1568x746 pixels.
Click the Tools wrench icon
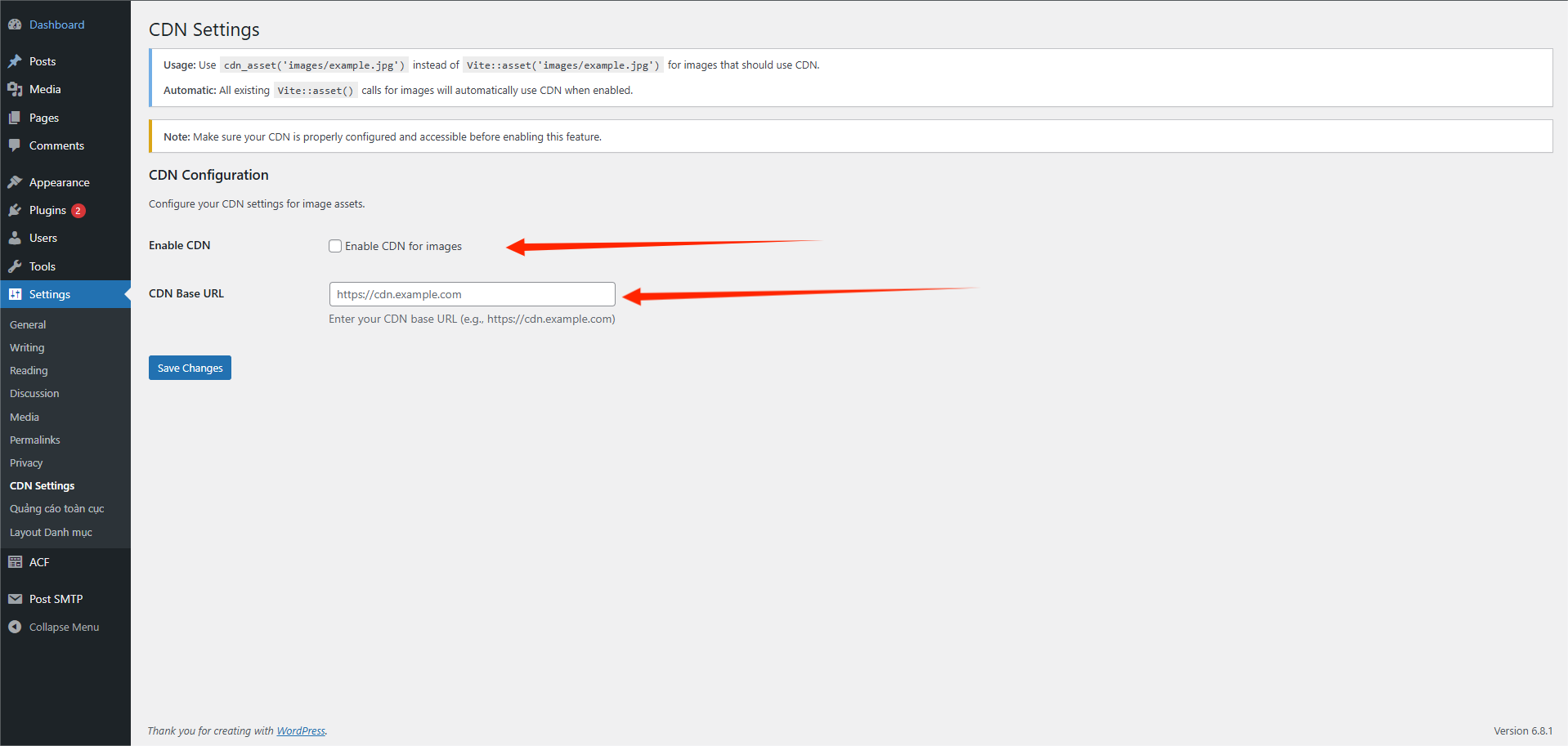point(15,266)
